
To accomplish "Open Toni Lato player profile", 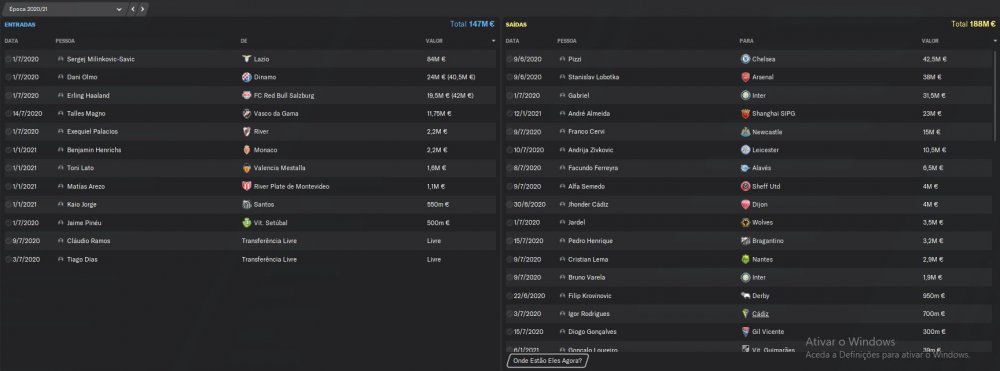I will click(80, 168).
